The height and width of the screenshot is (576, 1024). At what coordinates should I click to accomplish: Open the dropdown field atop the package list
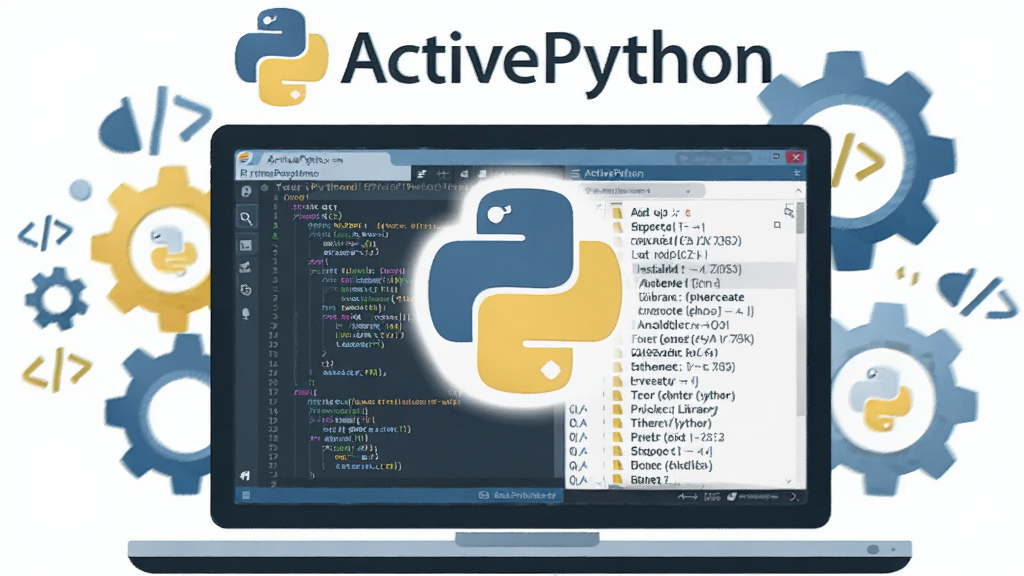[643, 191]
